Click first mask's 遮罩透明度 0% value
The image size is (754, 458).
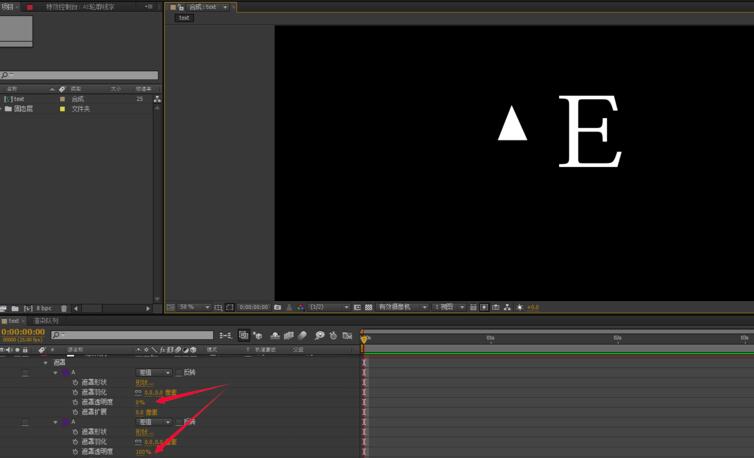click(x=140, y=403)
